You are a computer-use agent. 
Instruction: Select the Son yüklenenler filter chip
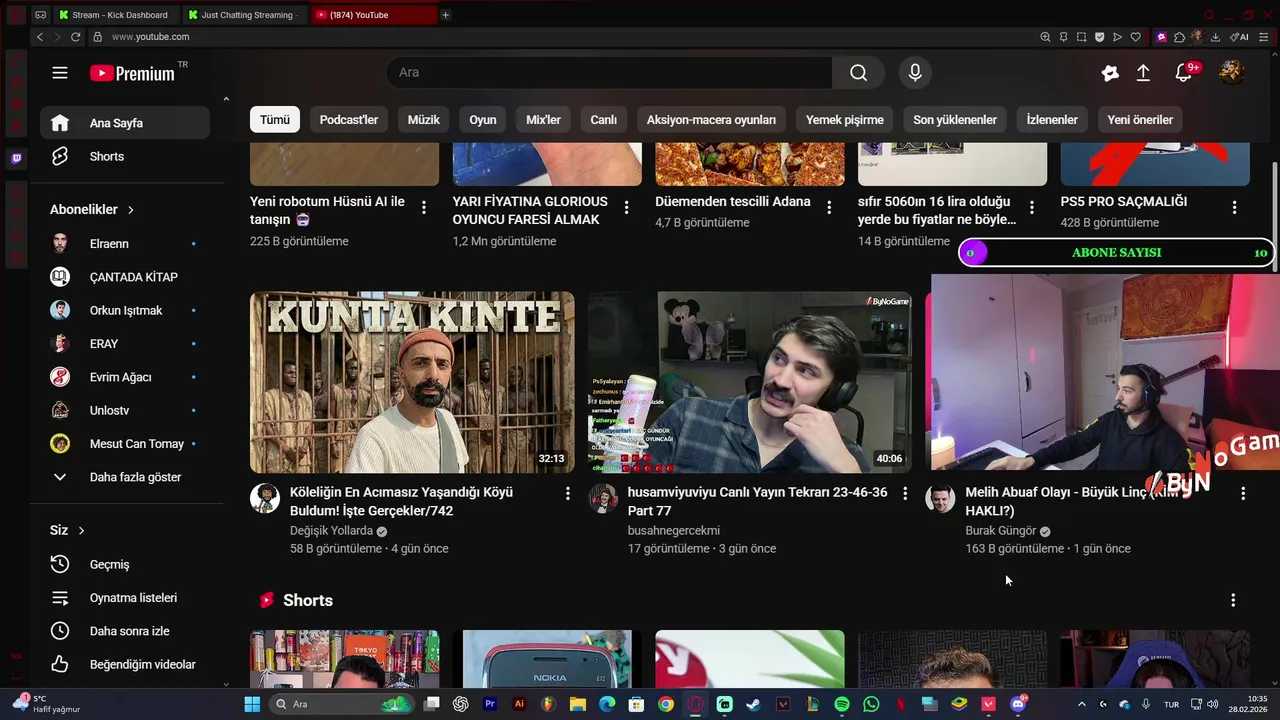pyautogui.click(x=955, y=120)
